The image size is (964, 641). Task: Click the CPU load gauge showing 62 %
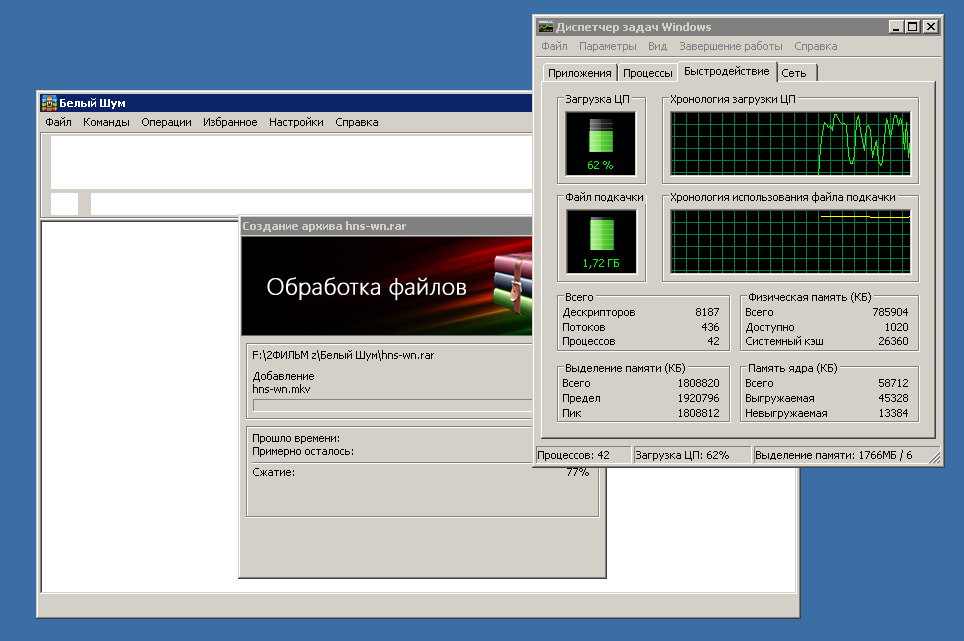[600, 142]
